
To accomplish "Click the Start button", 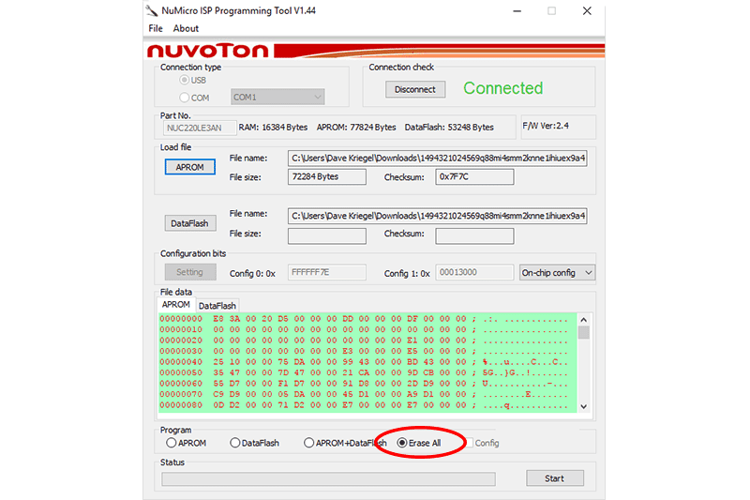I will coord(555,478).
